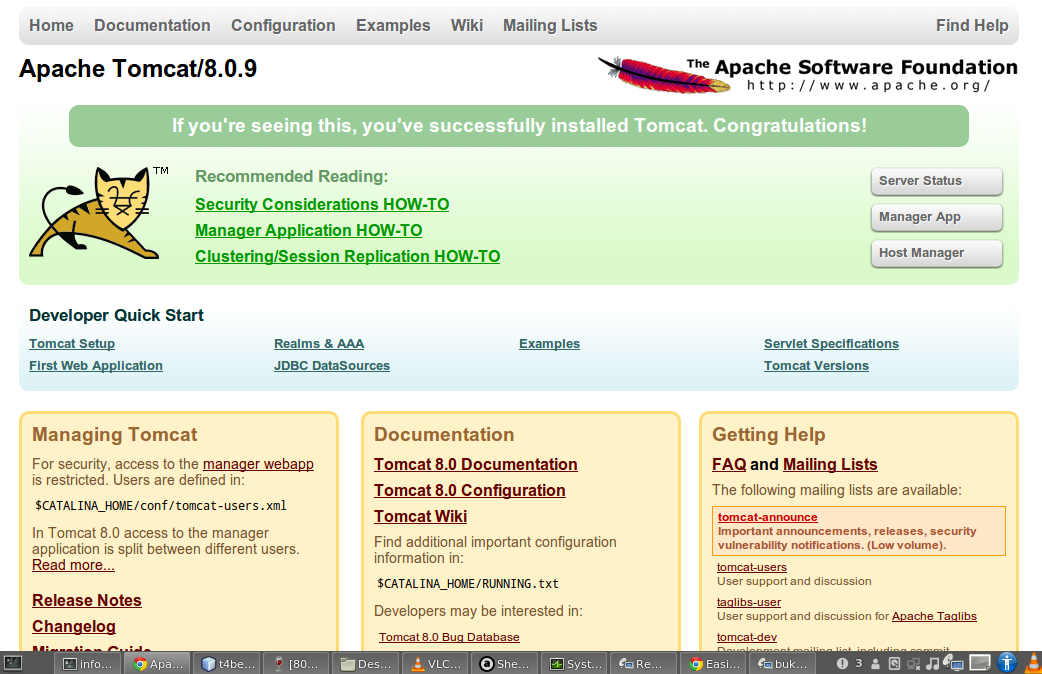Switch to the 'VLC...' taskbar window
This screenshot has height=674, width=1042.
[435, 663]
